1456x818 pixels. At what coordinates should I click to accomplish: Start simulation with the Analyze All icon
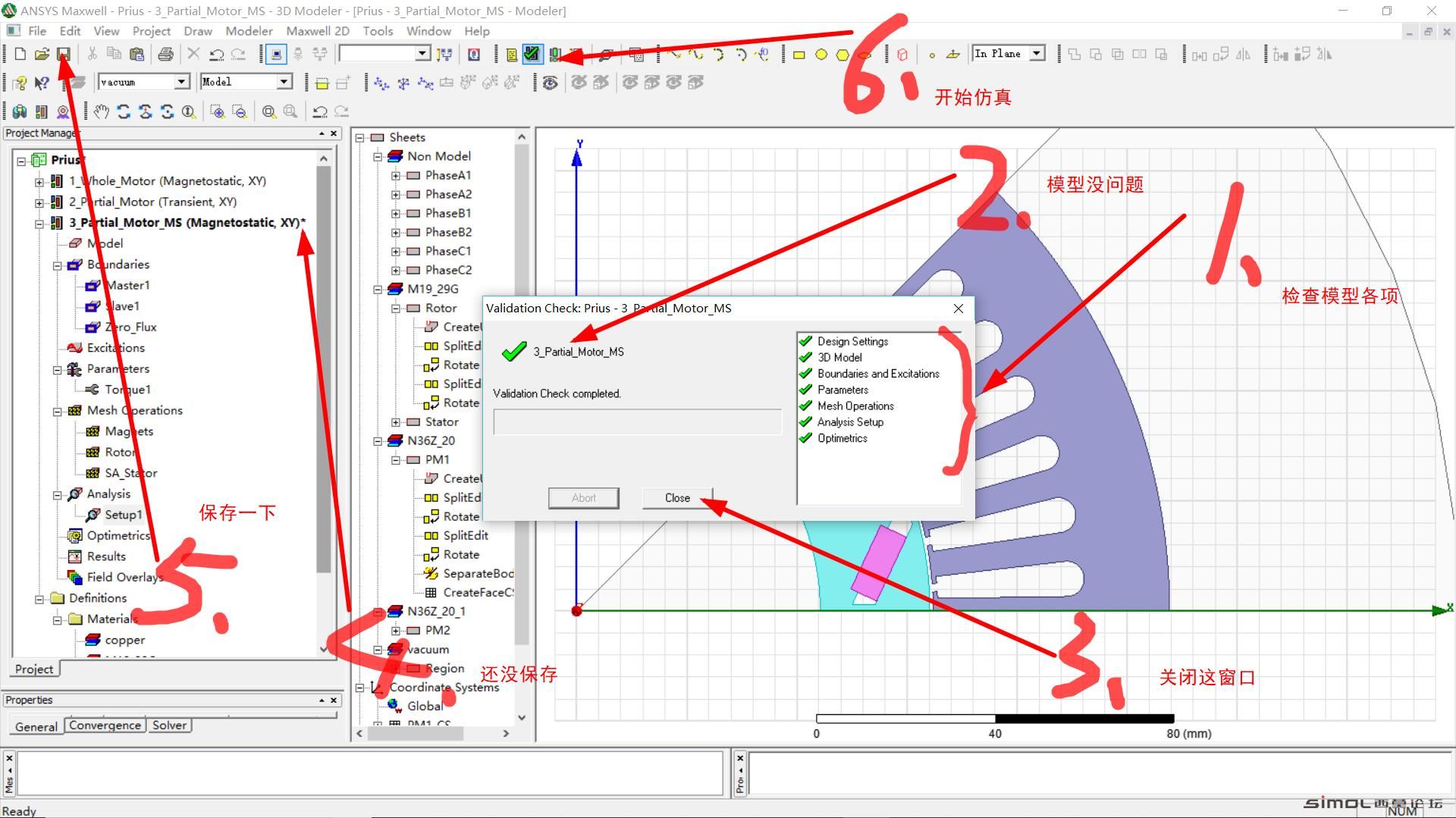[555, 54]
